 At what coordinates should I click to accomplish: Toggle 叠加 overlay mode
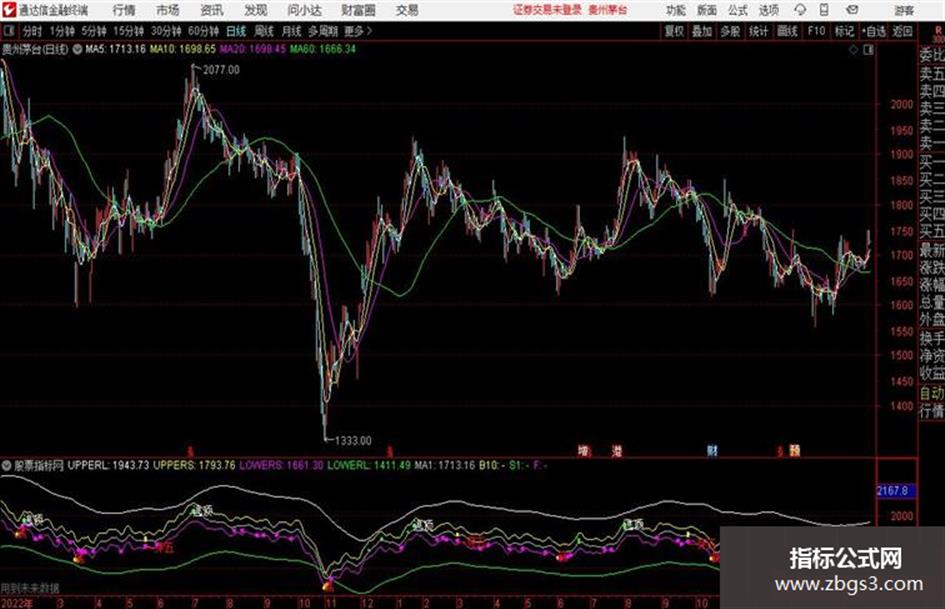coord(702,31)
